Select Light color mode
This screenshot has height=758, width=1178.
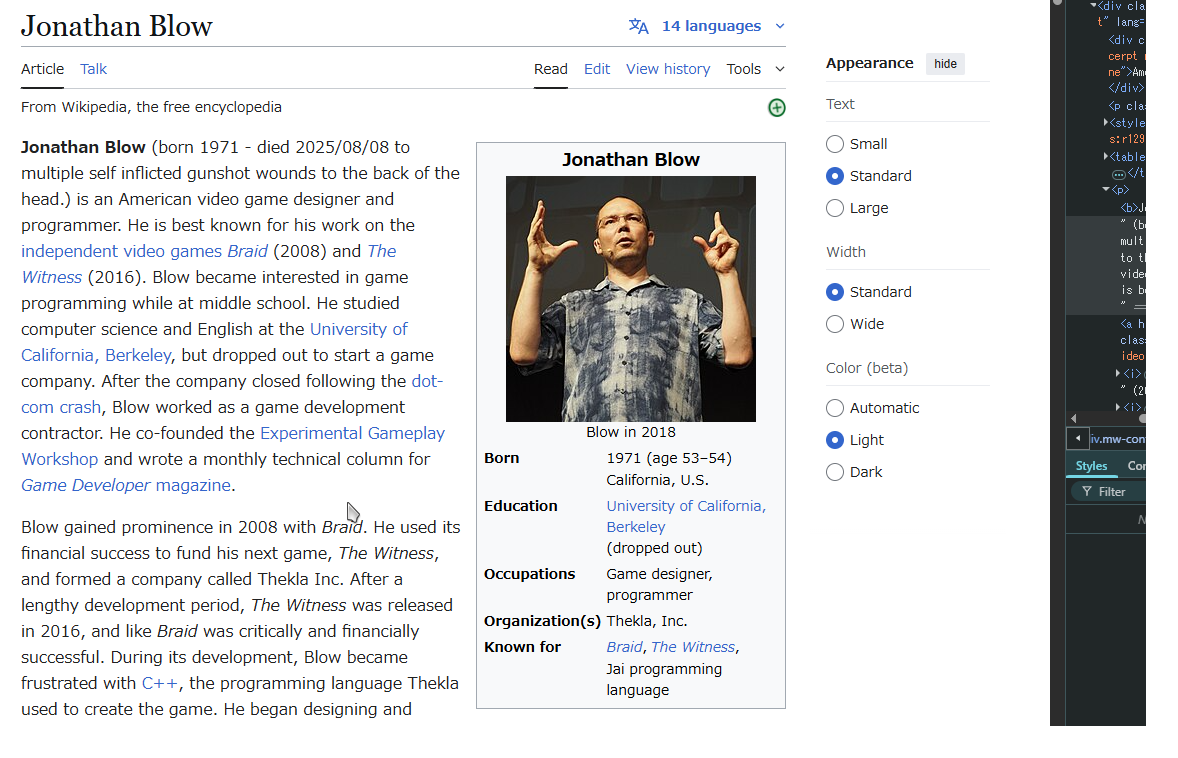click(x=835, y=440)
